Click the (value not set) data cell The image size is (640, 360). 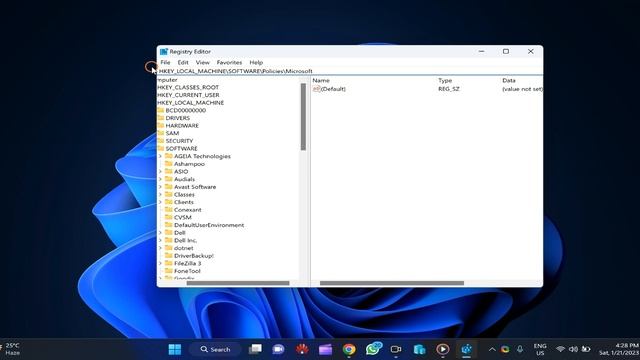pyautogui.click(x=522, y=89)
